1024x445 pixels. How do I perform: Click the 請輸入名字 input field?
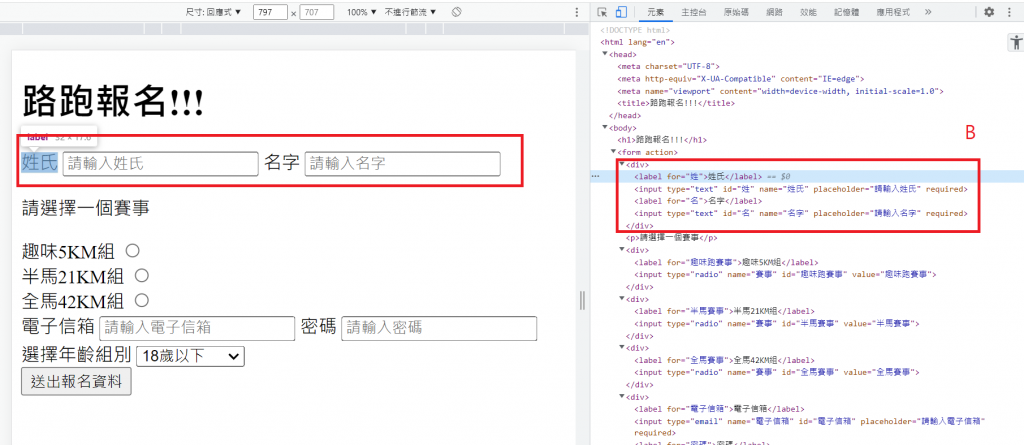coord(402,163)
